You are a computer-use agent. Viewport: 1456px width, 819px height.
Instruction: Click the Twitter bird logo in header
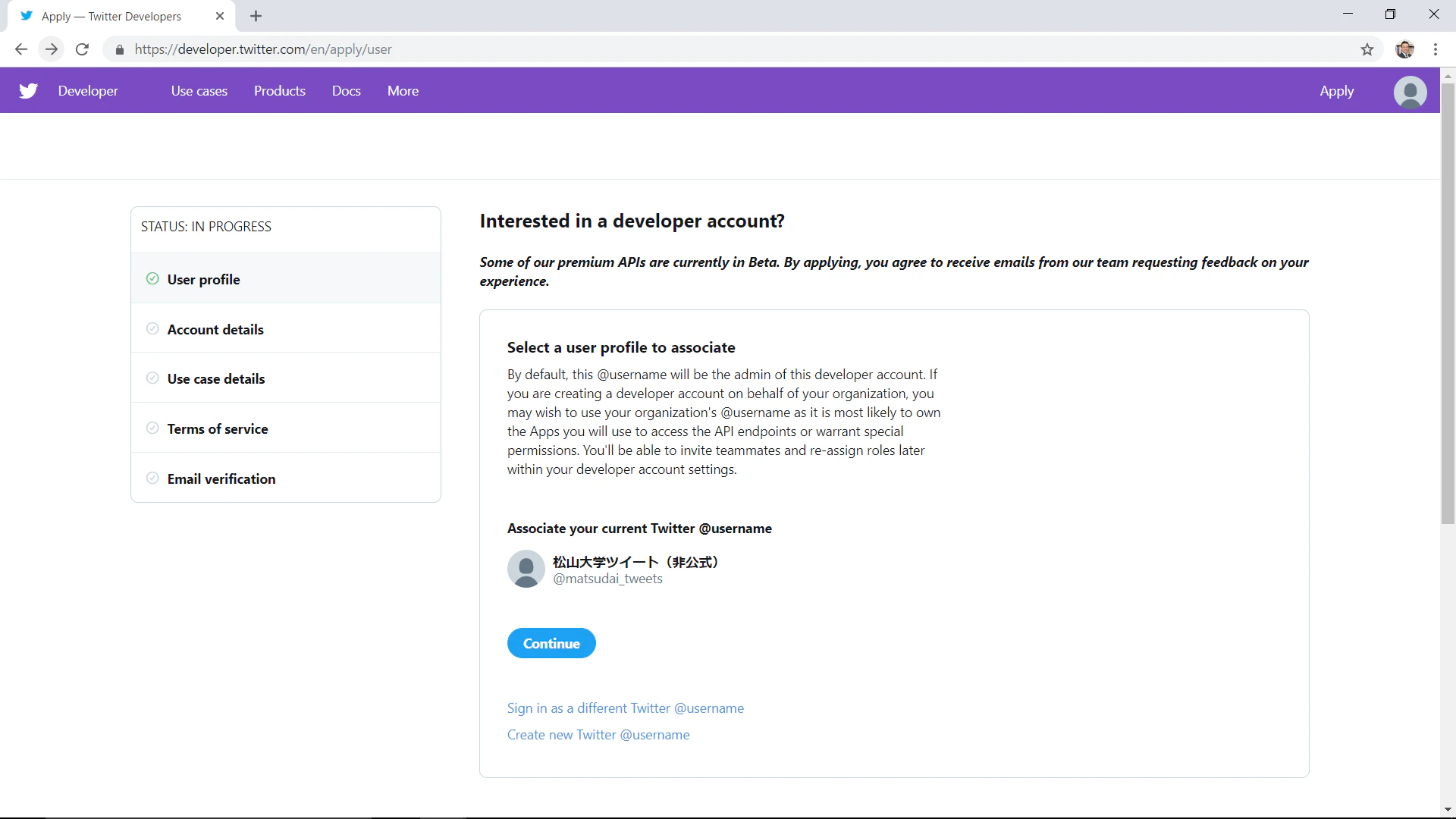[x=28, y=91]
